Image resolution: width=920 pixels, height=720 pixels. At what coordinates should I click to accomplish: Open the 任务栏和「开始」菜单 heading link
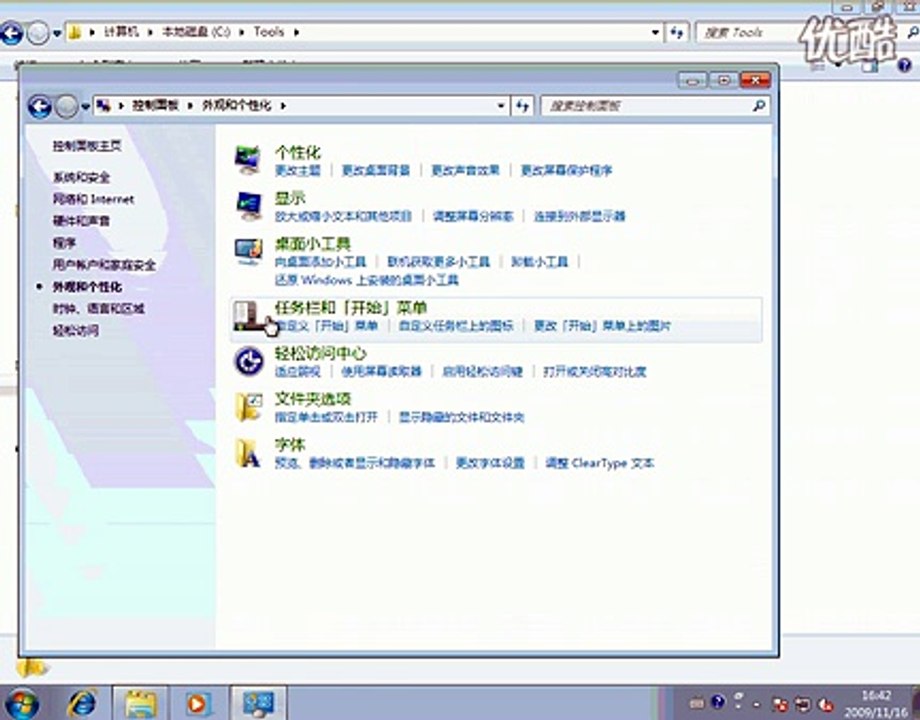coord(351,307)
